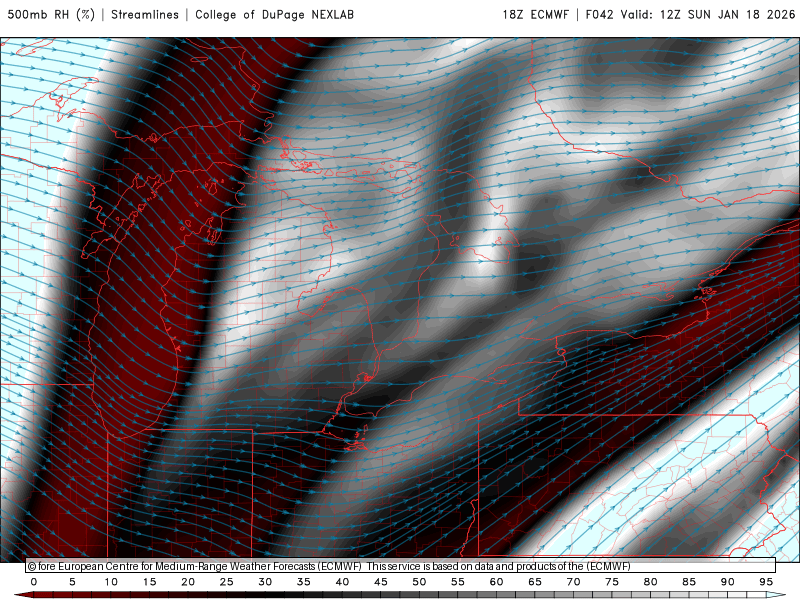Select the "Streamlines" label in header
800x600 pixels.
(145, 14)
